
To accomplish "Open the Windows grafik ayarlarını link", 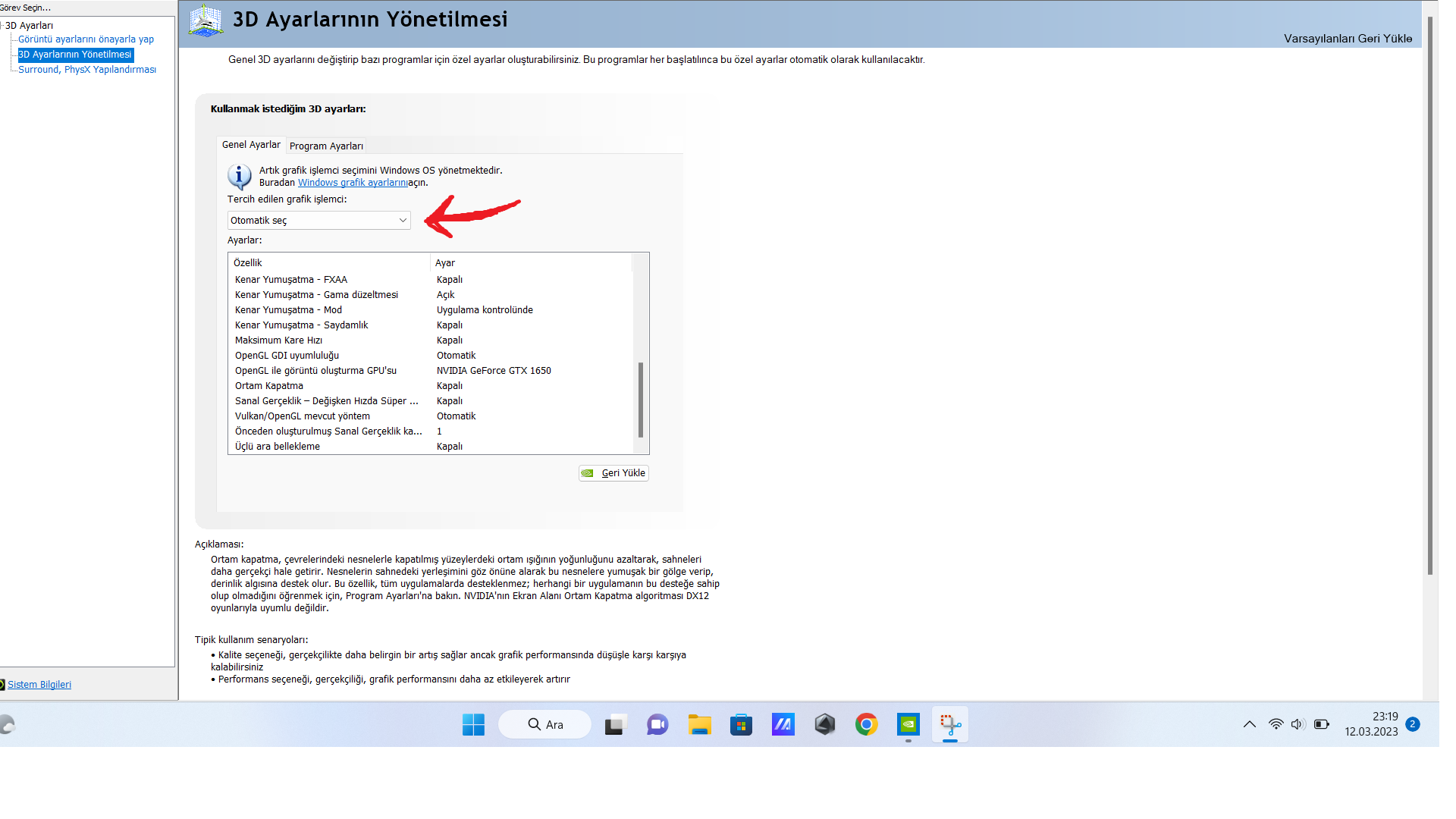I will (x=353, y=183).
